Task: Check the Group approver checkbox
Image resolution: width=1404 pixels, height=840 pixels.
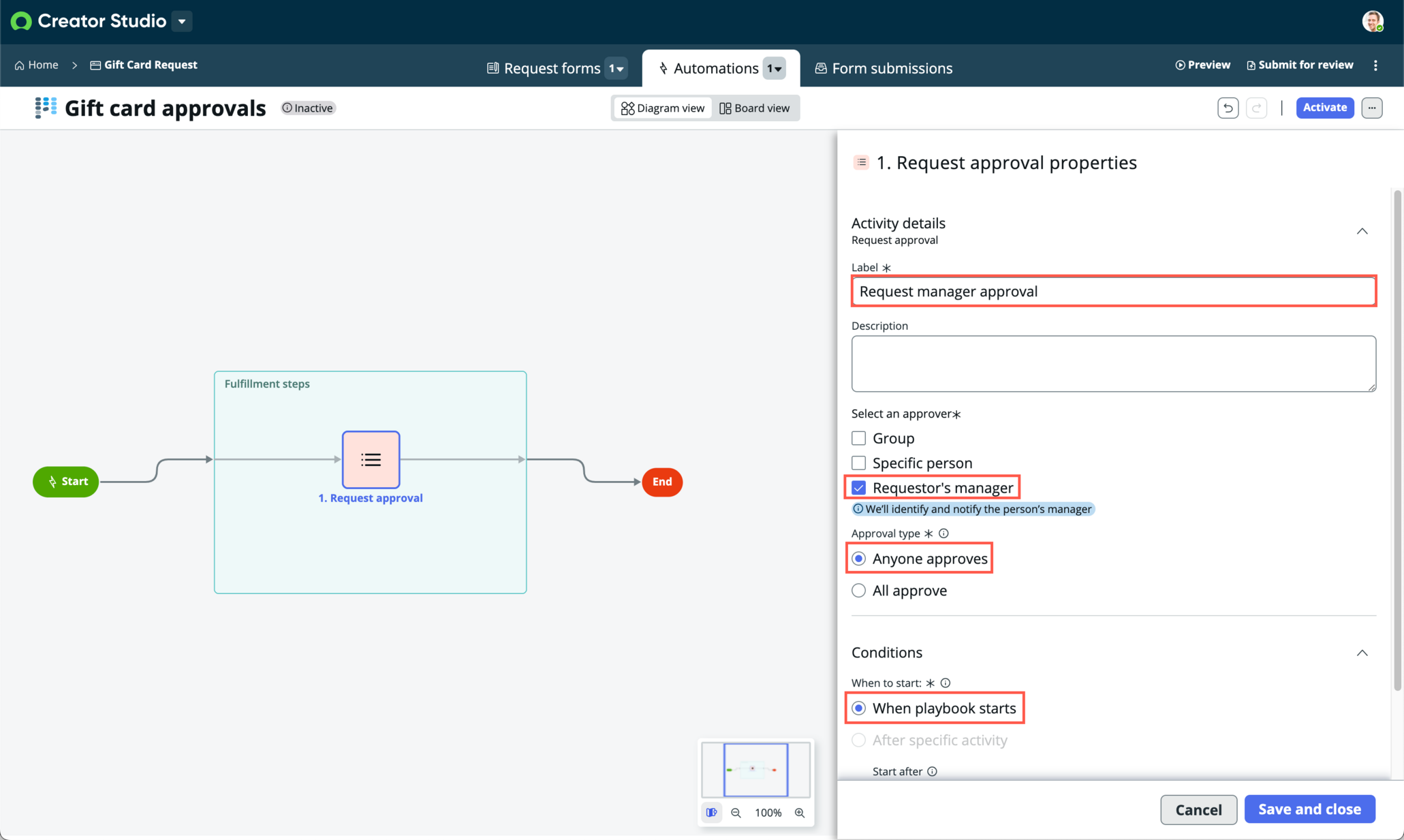Action: pos(858,438)
